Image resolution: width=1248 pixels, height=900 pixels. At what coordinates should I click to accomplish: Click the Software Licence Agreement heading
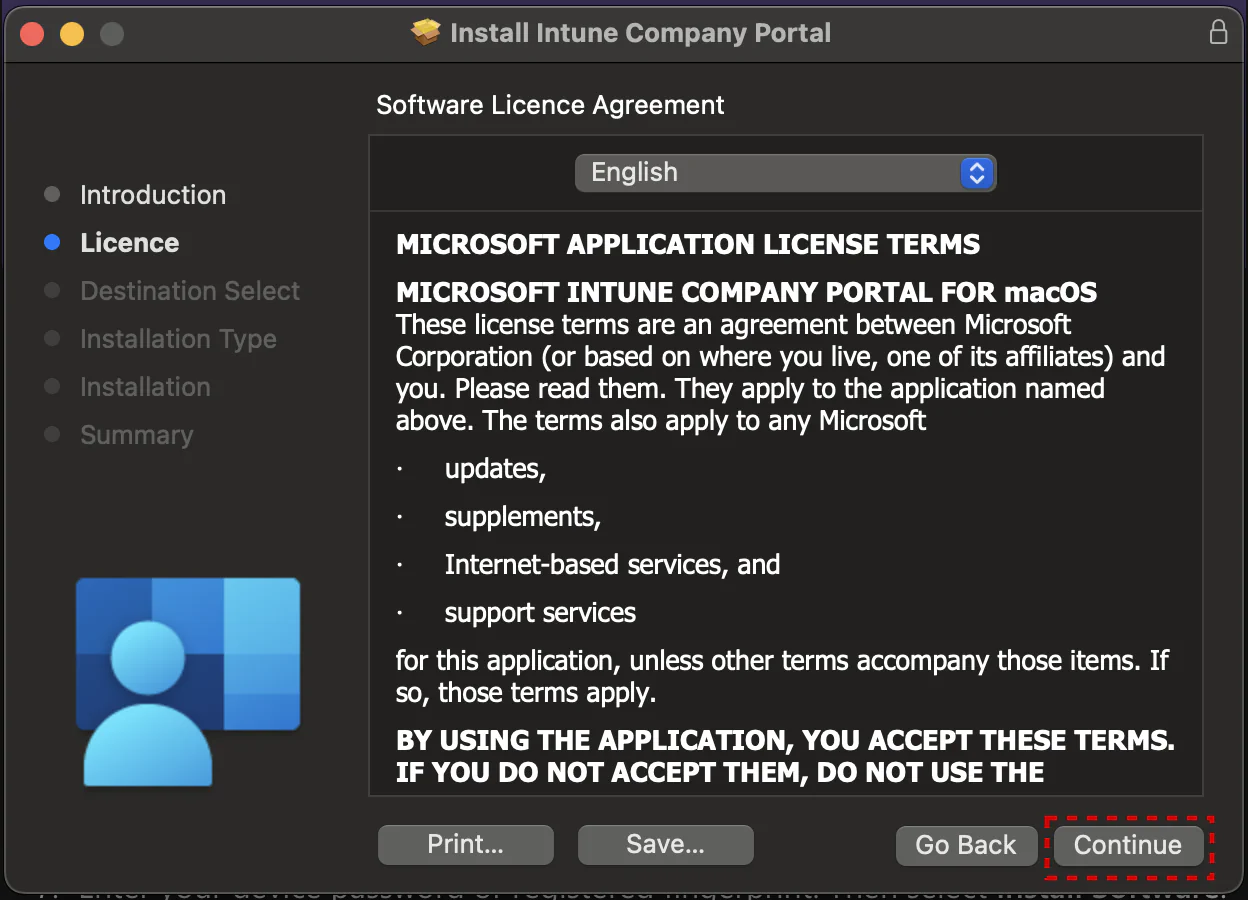[x=550, y=105]
